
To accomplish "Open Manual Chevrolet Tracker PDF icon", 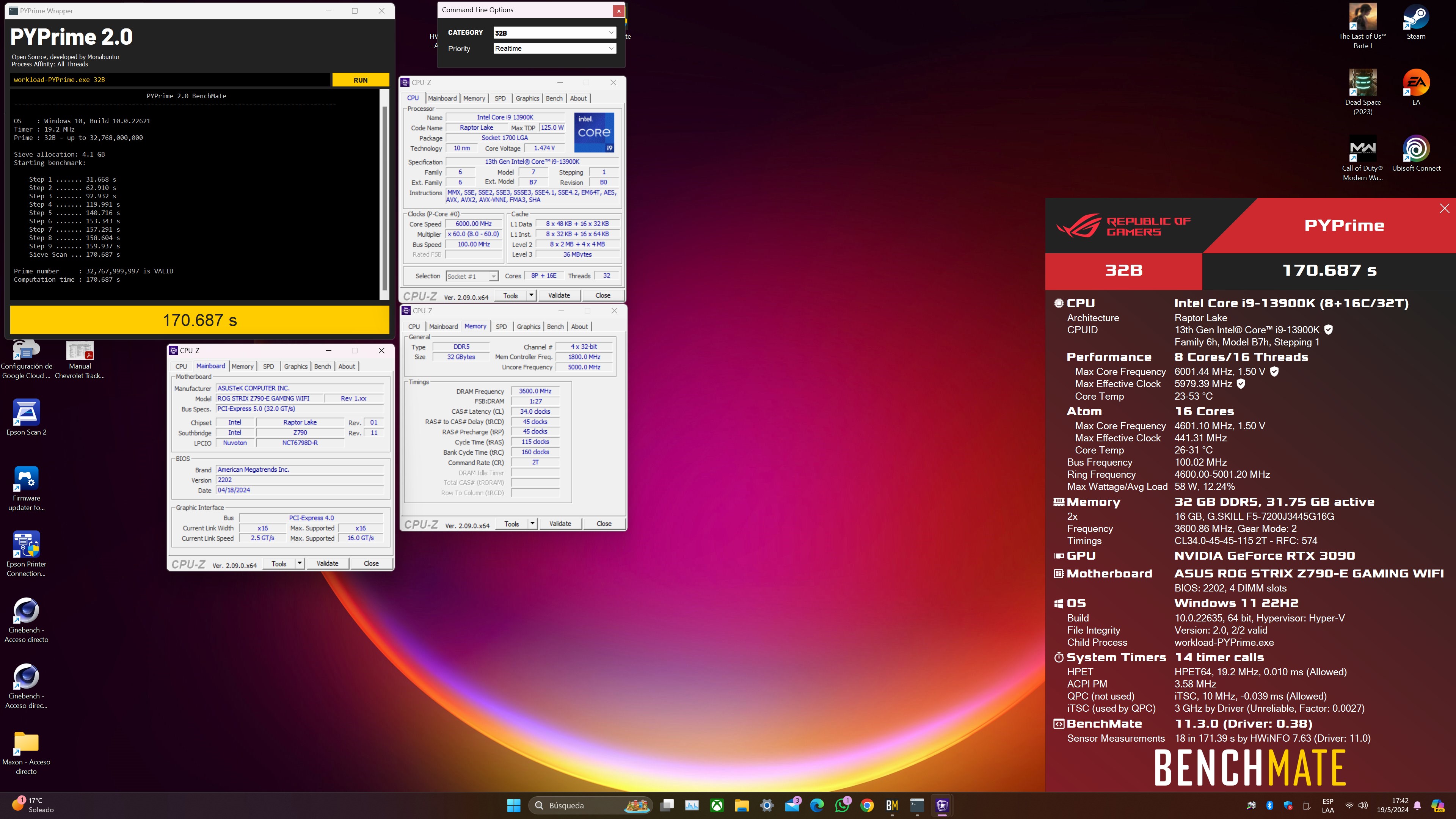I will tap(80, 360).
